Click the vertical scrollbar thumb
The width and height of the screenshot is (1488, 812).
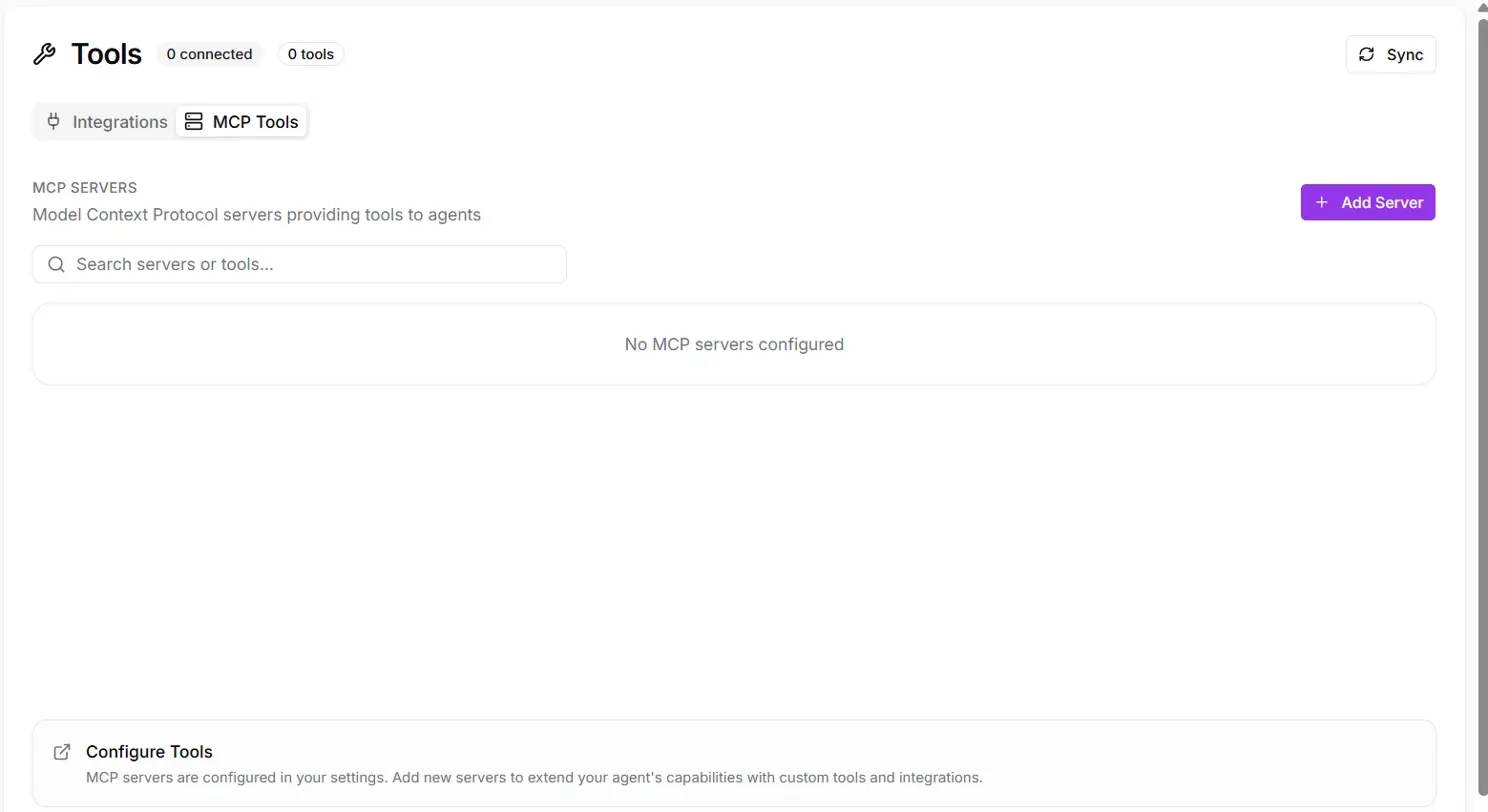click(1482, 400)
